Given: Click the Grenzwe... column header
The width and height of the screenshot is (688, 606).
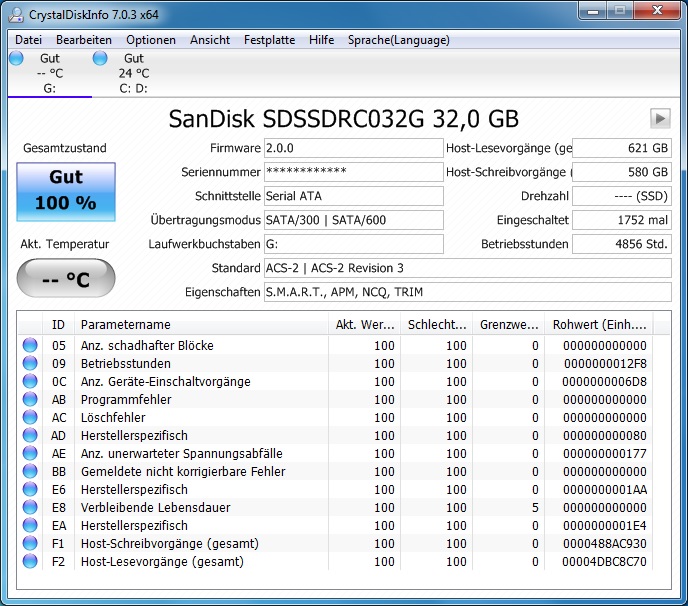Looking at the screenshot, I should point(509,325).
